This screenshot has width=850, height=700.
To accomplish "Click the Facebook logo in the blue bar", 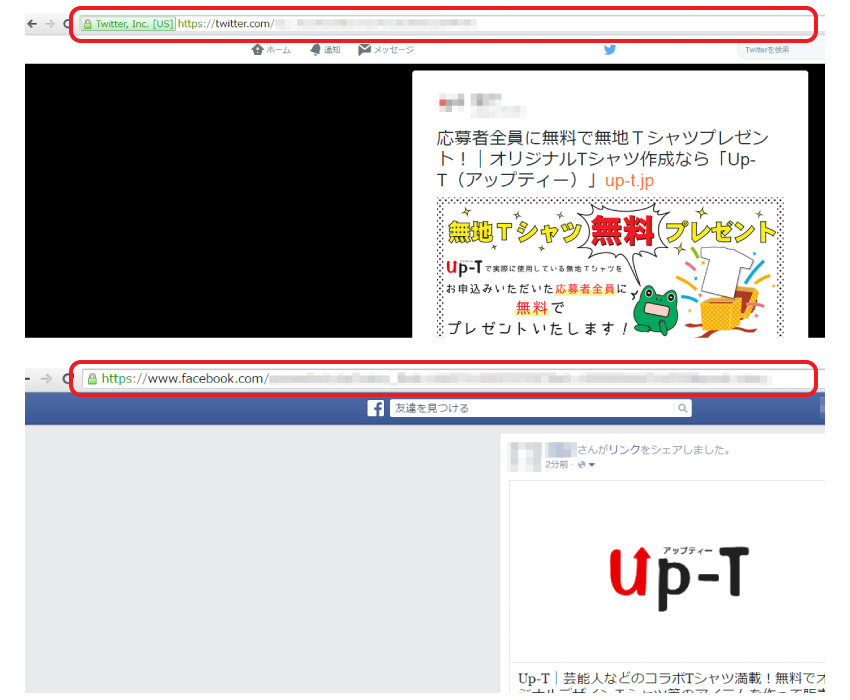I will point(376,408).
